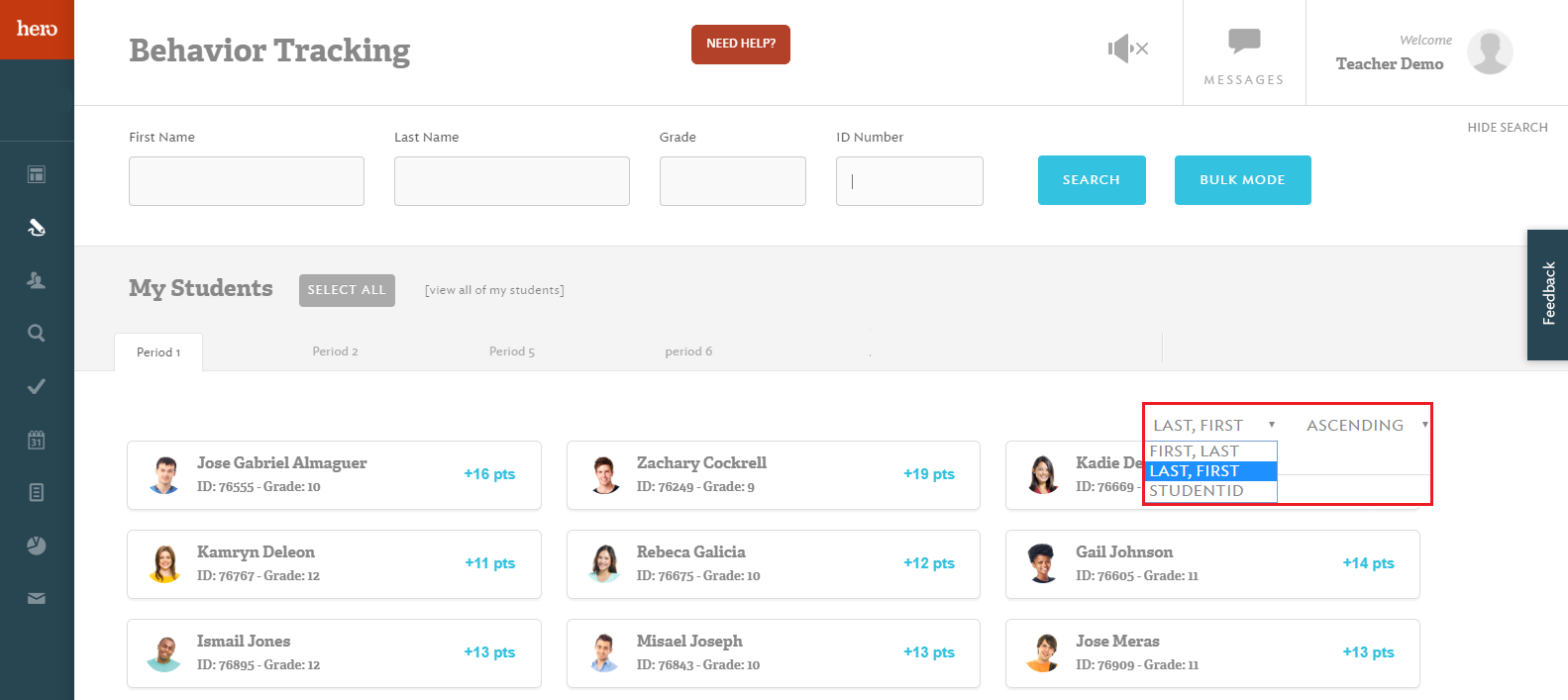Switch to Period 1 tab
The height and width of the screenshot is (700, 1568).
pyautogui.click(x=158, y=351)
